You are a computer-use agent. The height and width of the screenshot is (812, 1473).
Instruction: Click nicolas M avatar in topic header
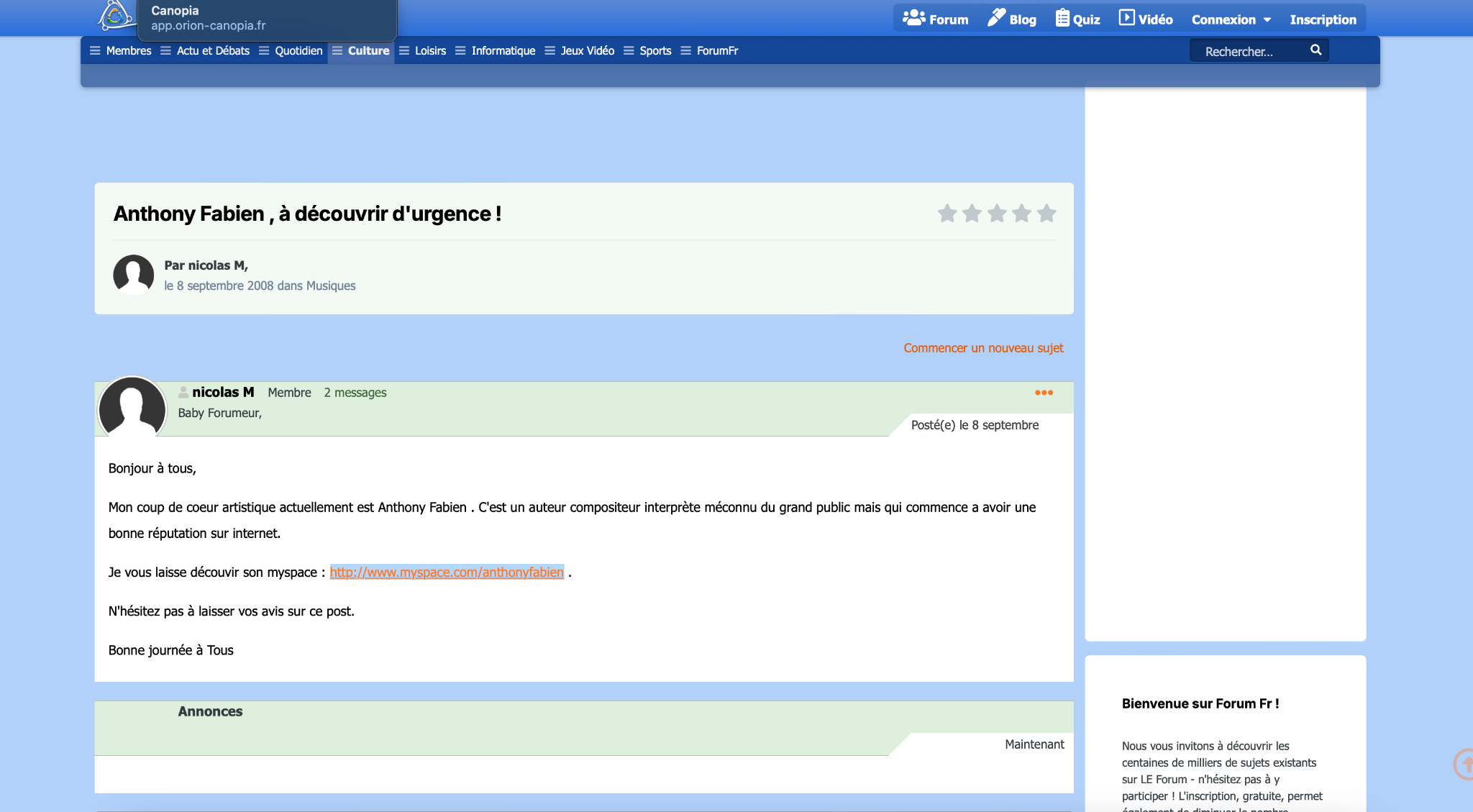(x=134, y=275)
